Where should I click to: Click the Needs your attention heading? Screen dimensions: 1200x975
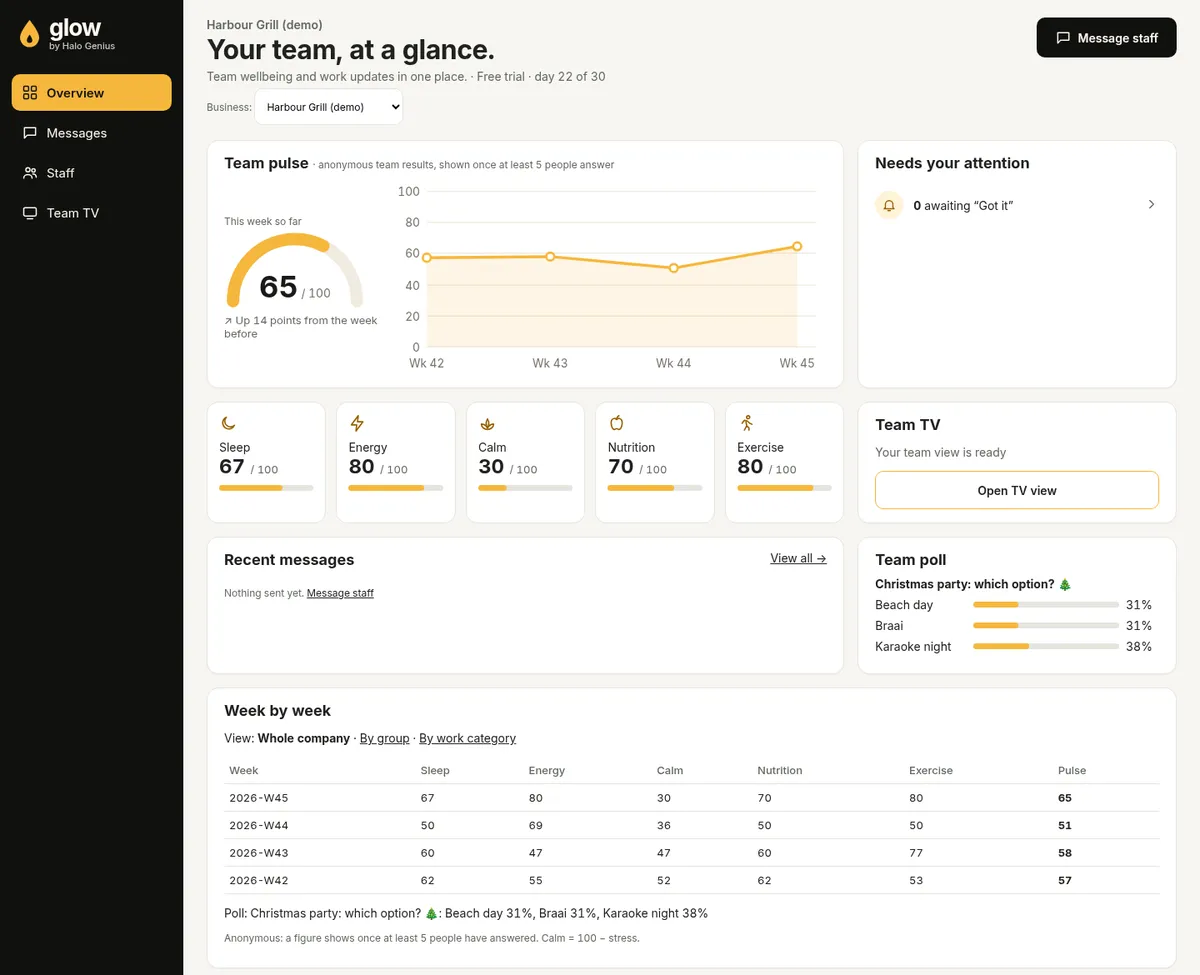(952, 163)
